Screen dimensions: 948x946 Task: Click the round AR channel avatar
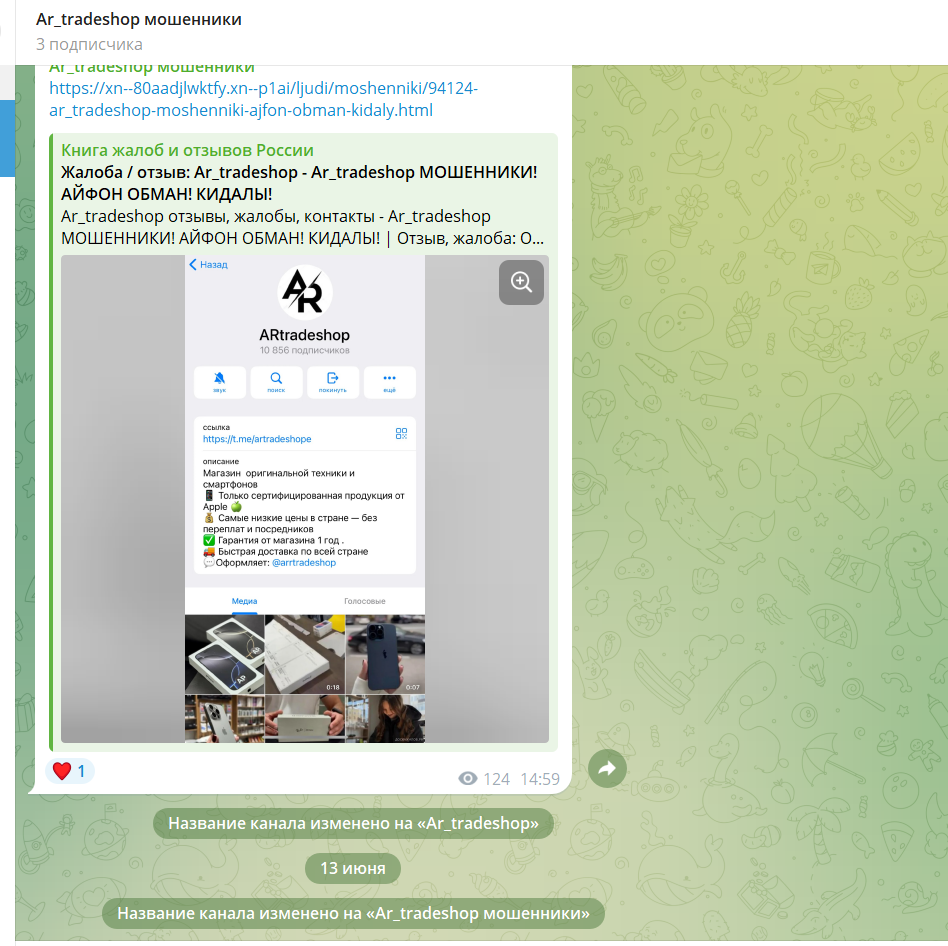304,292
